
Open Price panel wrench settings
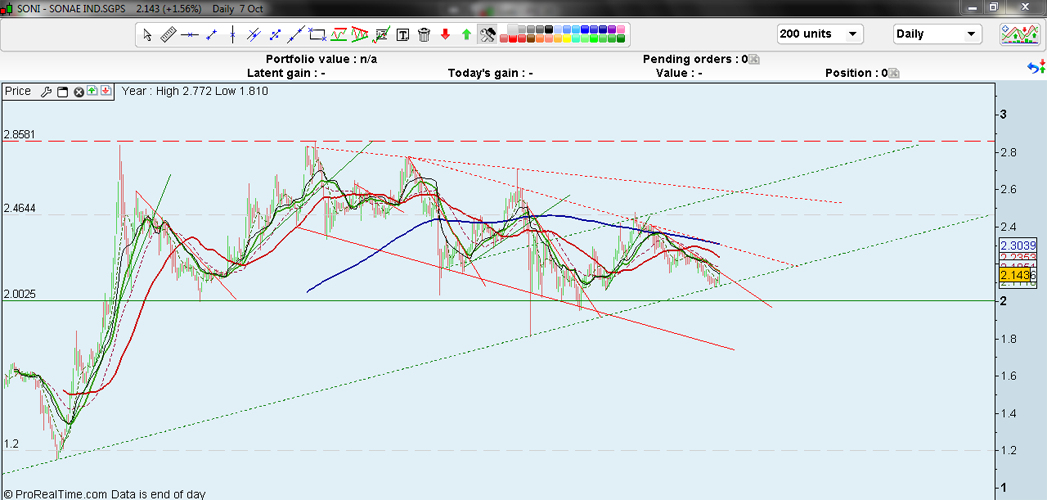(46, 92)
